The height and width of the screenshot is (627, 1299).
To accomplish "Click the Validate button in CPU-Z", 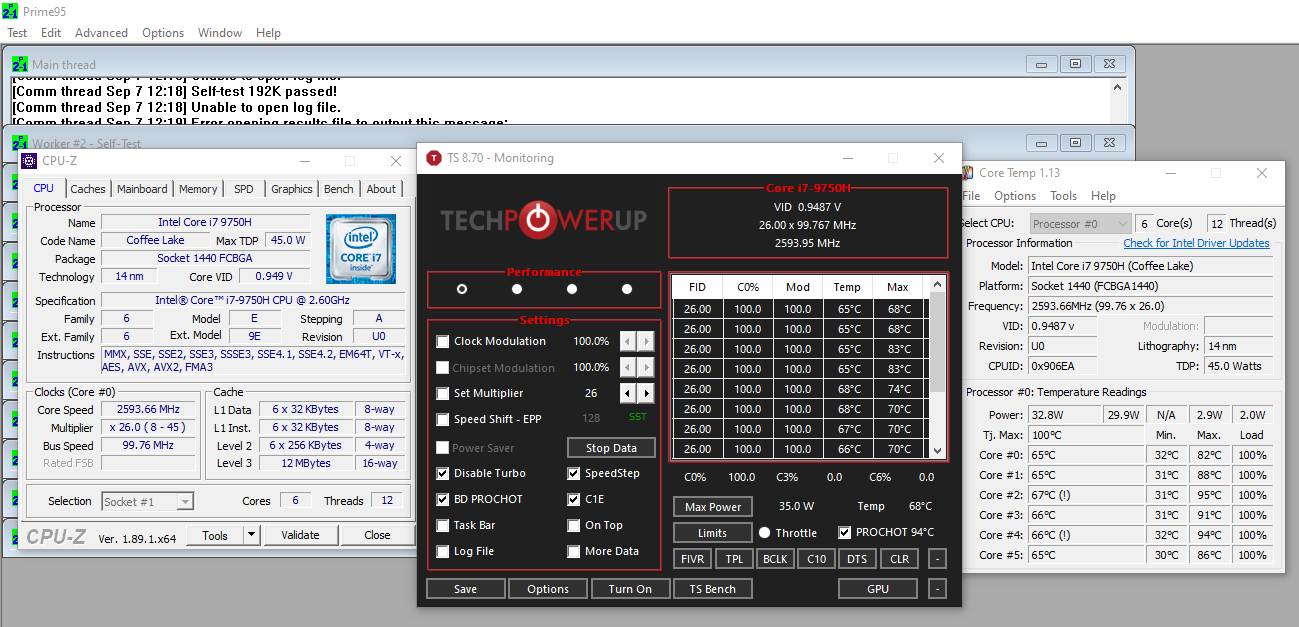I will tap(300, 535).
